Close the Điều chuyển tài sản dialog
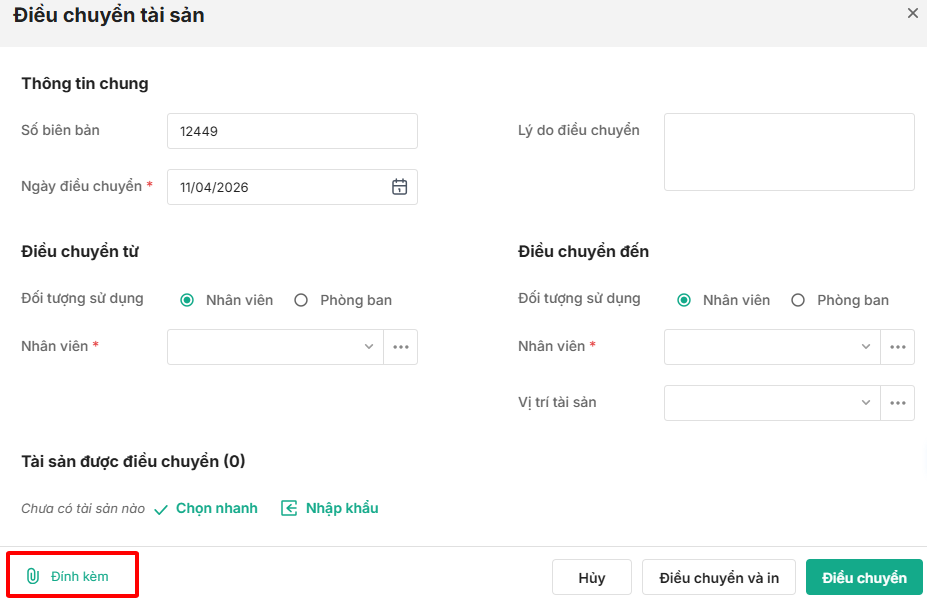Screen dimensions: 927x604 (x=912, y=14)
